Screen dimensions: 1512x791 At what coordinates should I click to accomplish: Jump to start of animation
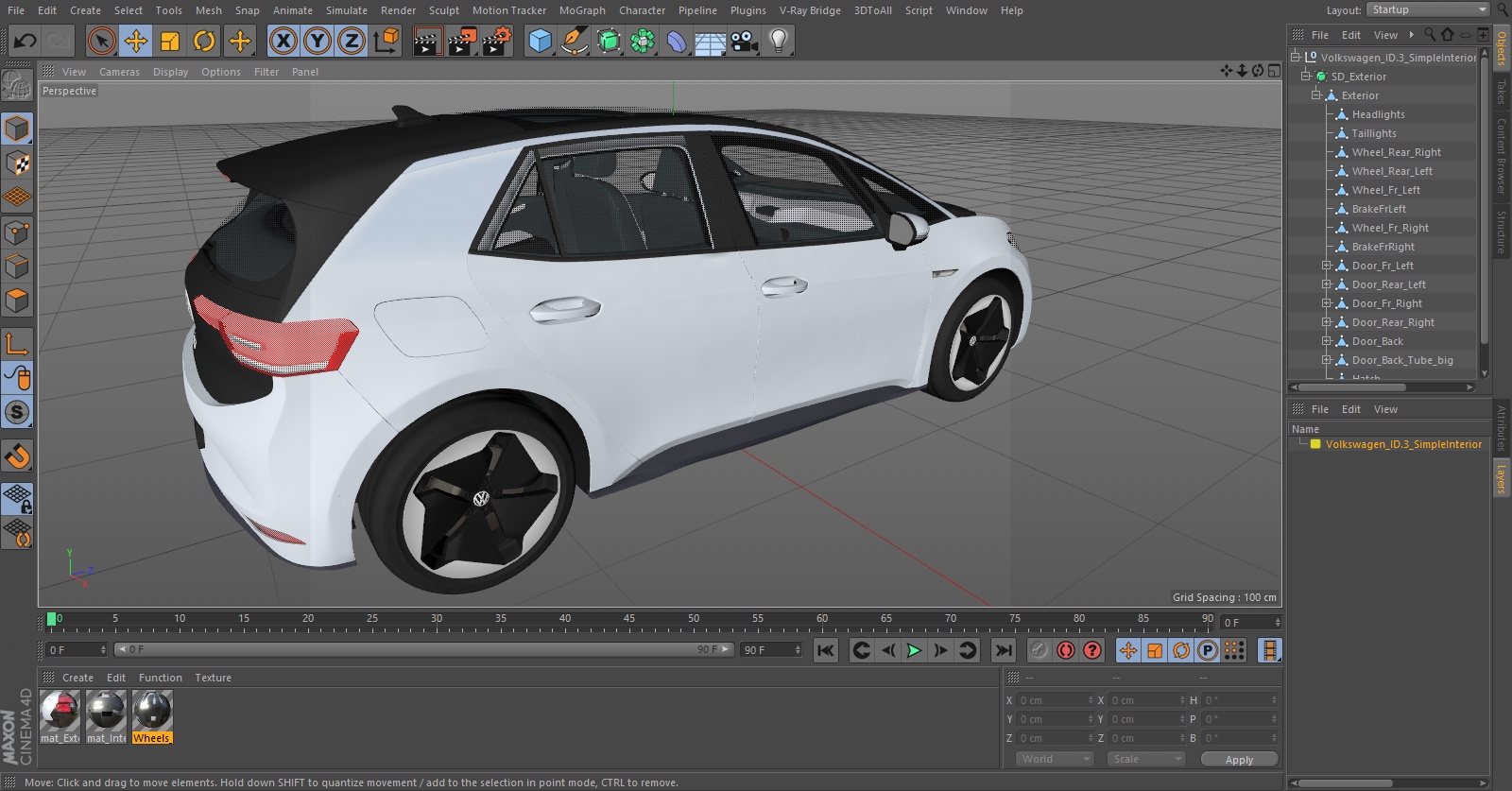pos(825,650)
